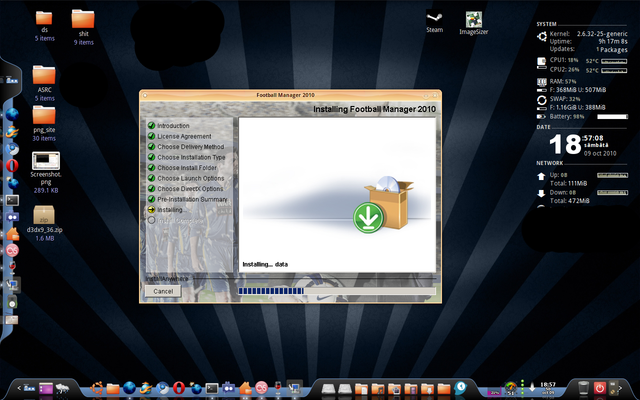Select the Choose Delivery Method step
Image resolution: width=640 pixels, height=400 pixels.
point(191,147)
